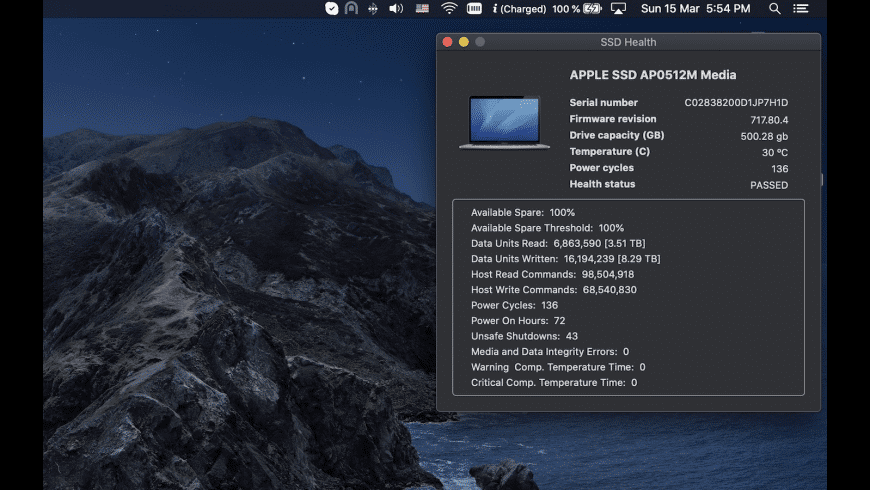
Task: Click the Temperature (C) label
Action: coord(609,151)
